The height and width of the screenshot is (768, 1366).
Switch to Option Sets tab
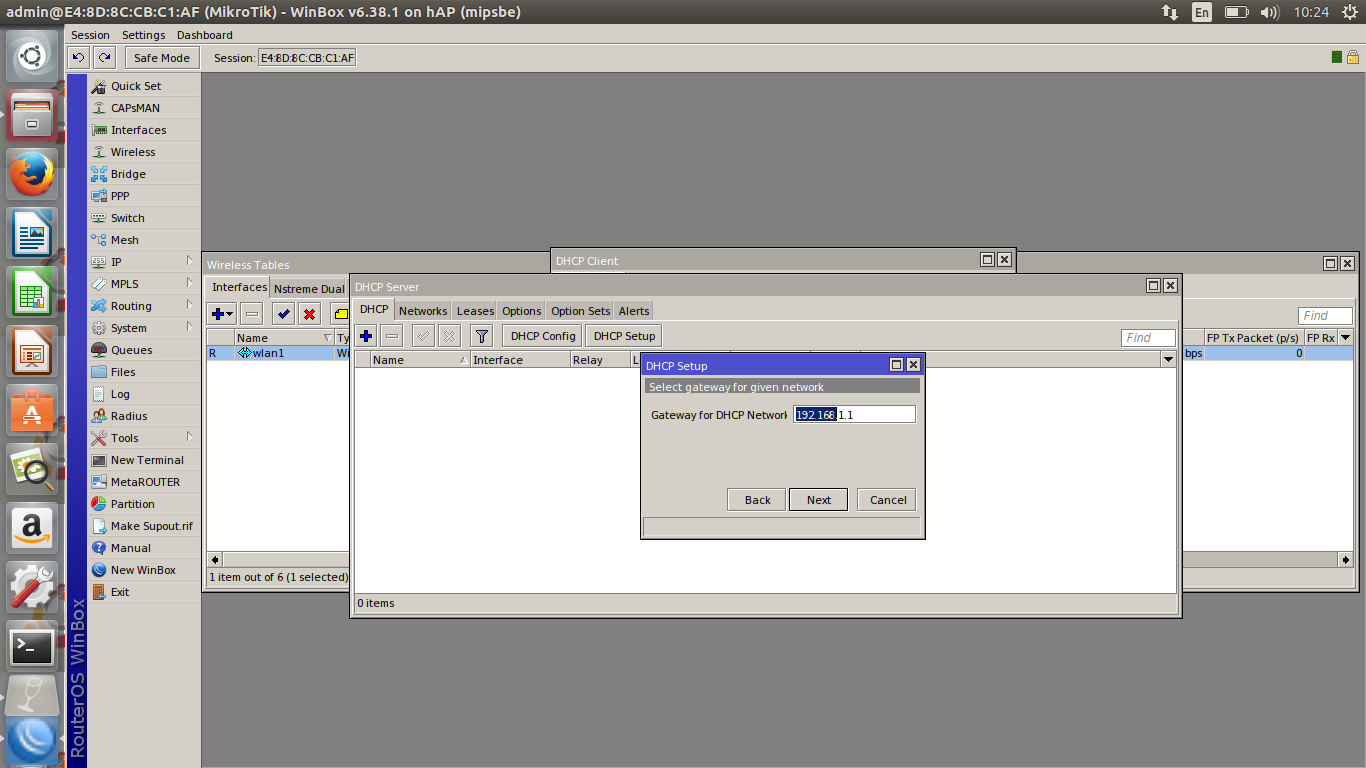click(x=580, y=311)
